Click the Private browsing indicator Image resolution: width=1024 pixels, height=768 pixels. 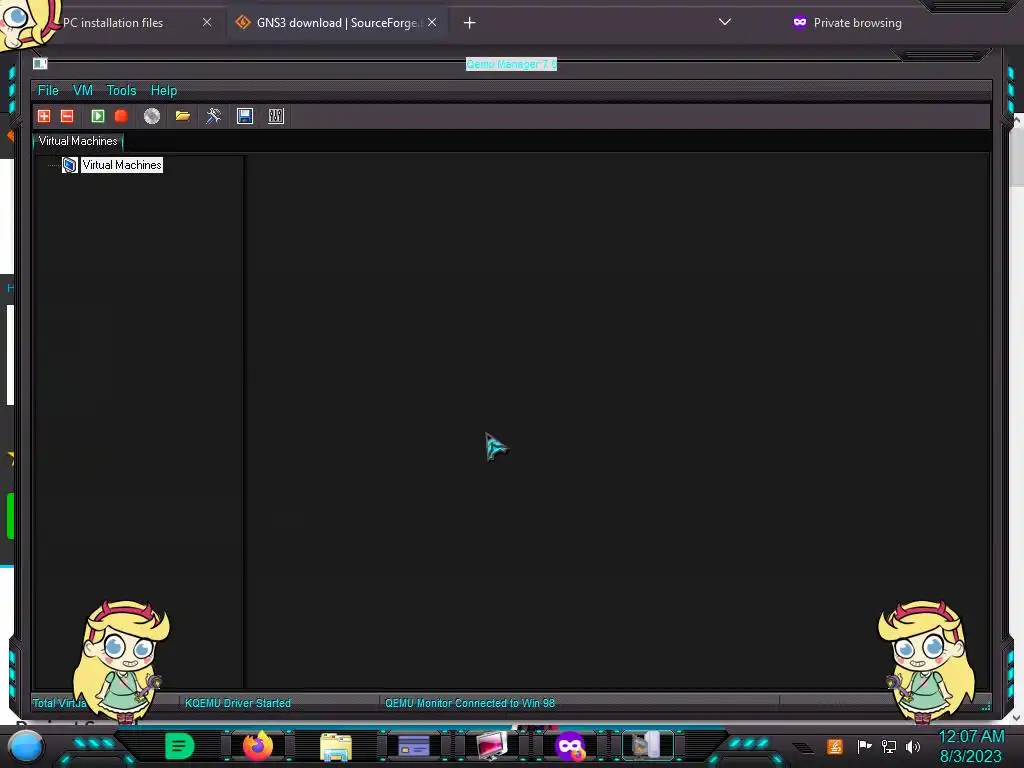[x=847, y=23]
